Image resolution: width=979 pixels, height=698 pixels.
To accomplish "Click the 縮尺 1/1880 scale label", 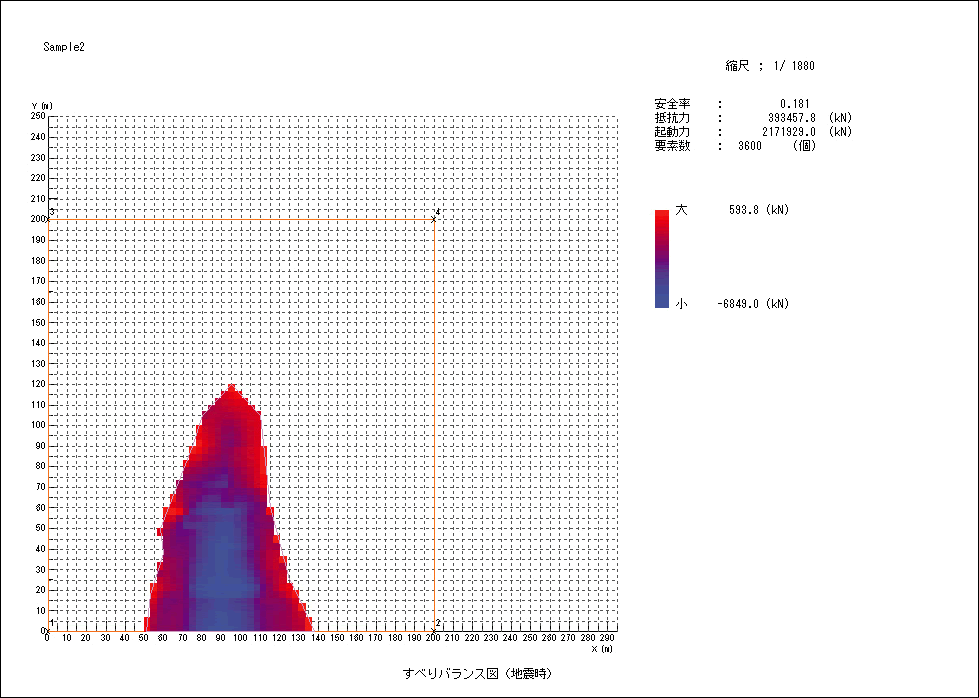I will coord(770,66).
